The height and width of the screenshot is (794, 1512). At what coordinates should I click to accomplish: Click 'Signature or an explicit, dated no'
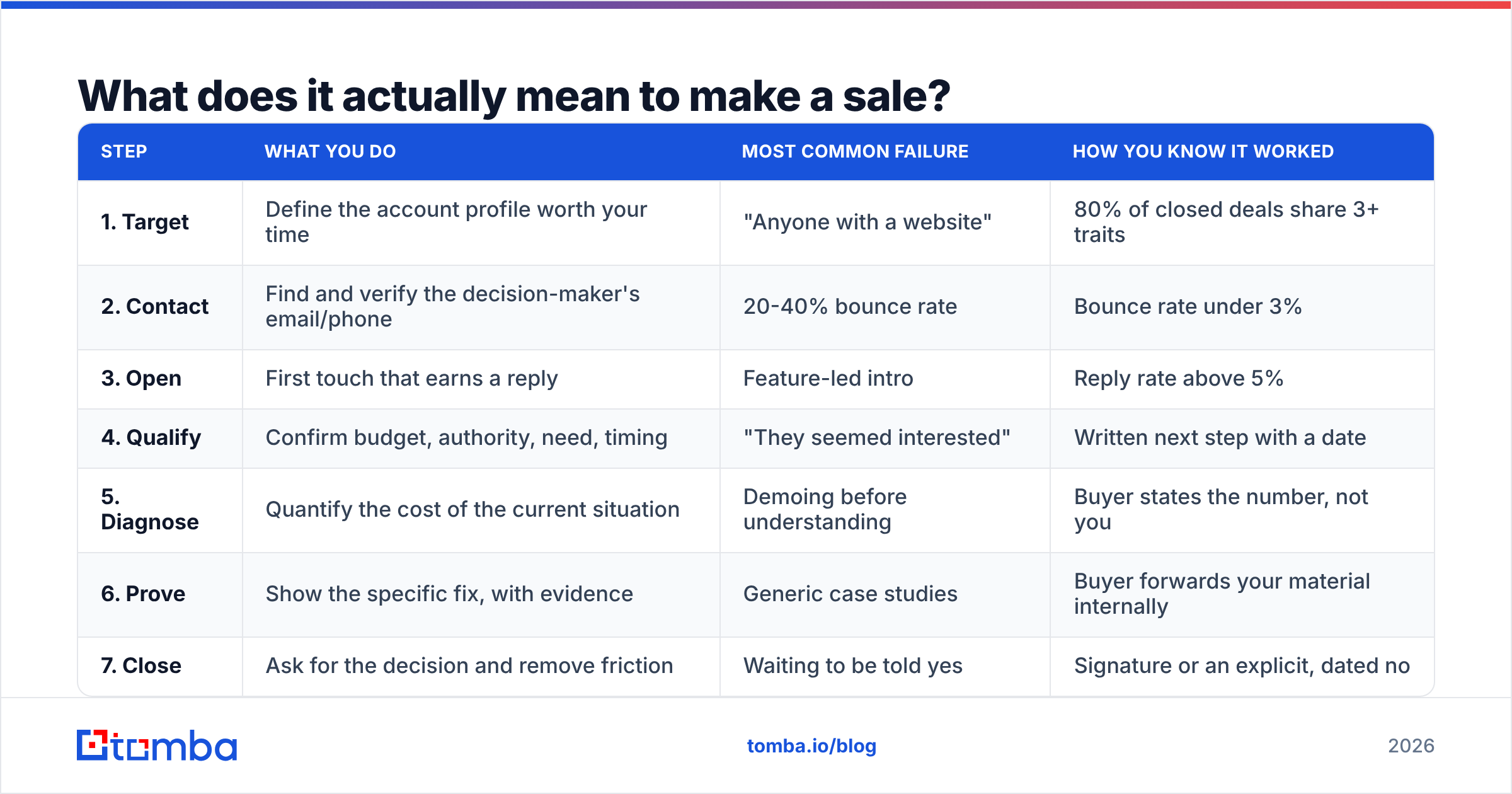(1242, 665)
